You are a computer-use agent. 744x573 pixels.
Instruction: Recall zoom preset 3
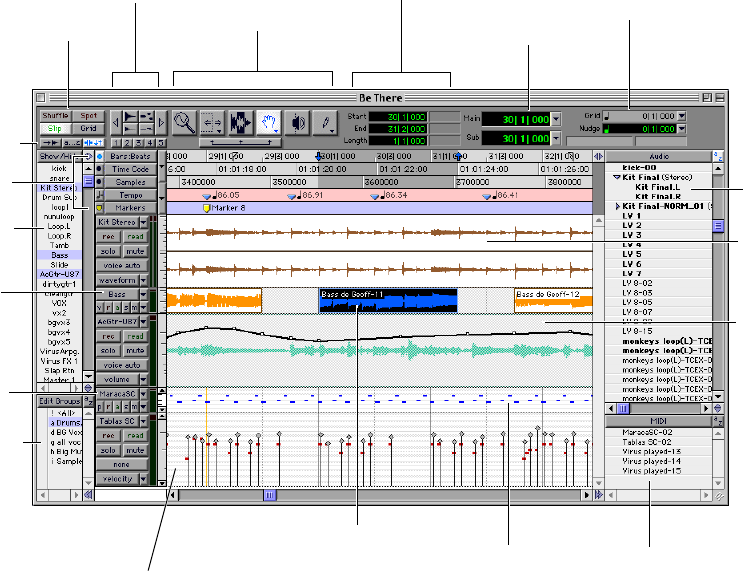click(x=138, y=142)
